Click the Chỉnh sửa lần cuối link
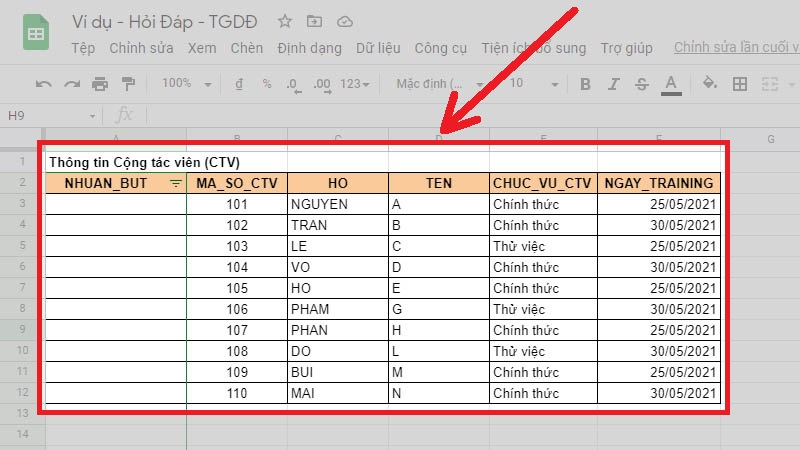 735,48
